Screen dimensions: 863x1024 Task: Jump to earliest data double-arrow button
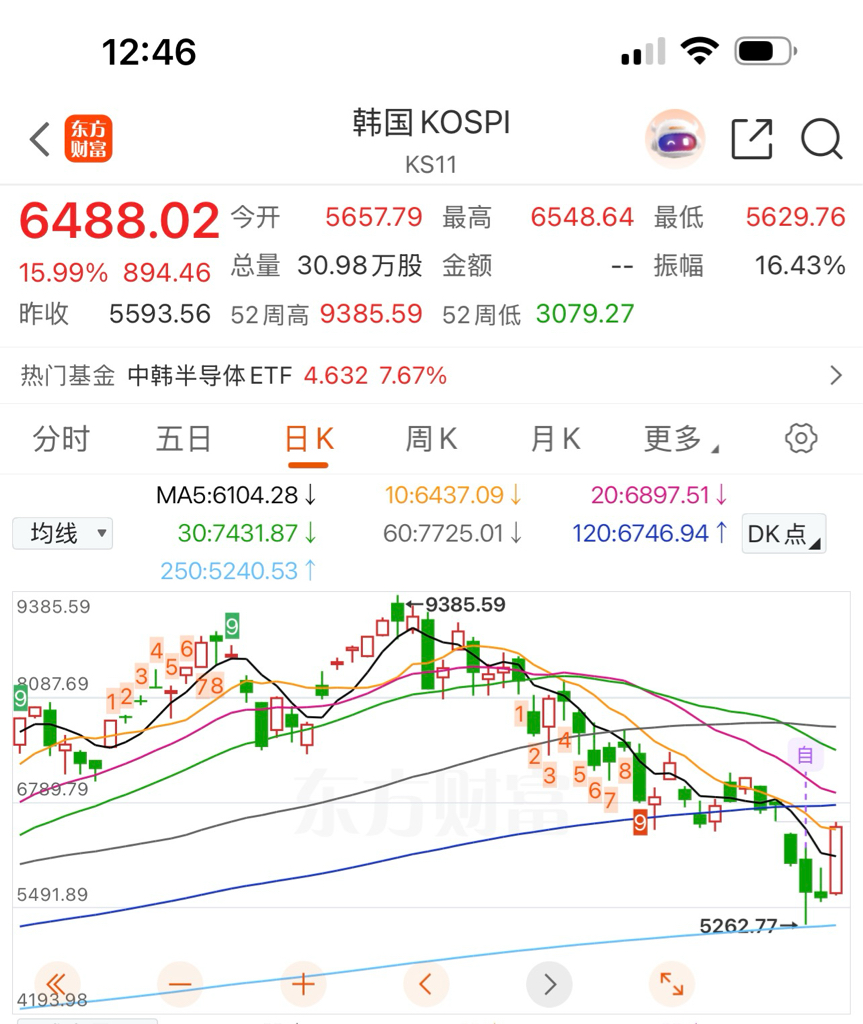57,984
